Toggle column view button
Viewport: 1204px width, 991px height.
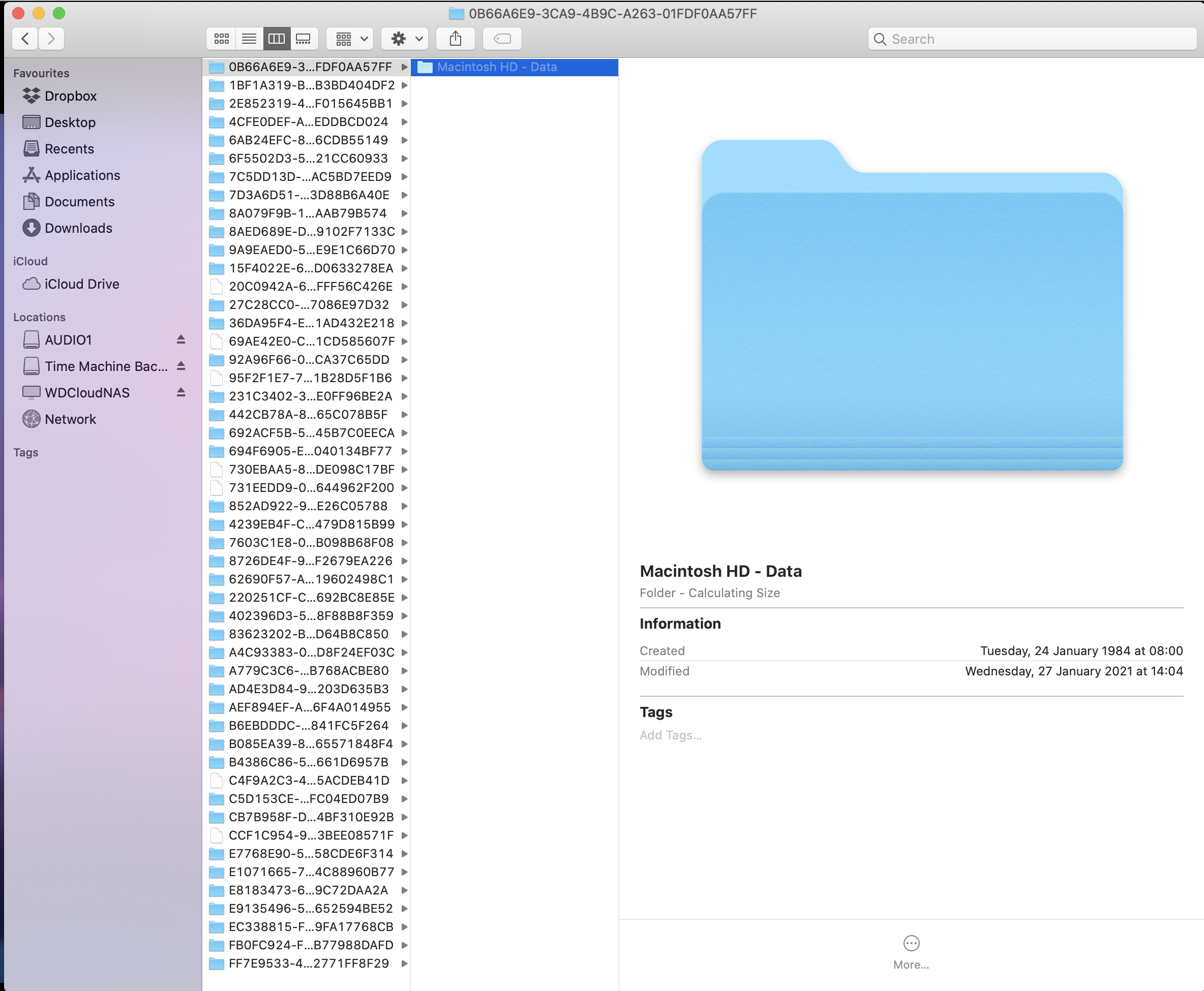click(277, 39)
